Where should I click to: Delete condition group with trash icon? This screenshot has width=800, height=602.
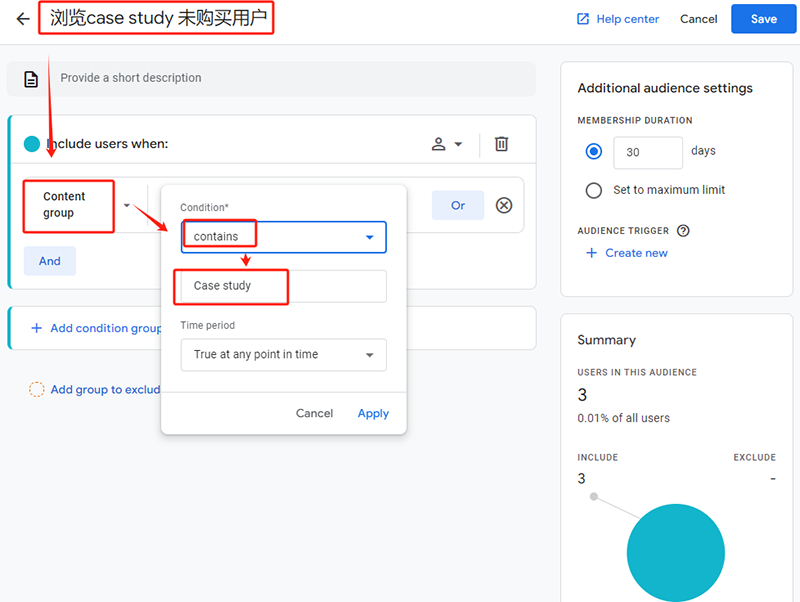coord(502,144)
